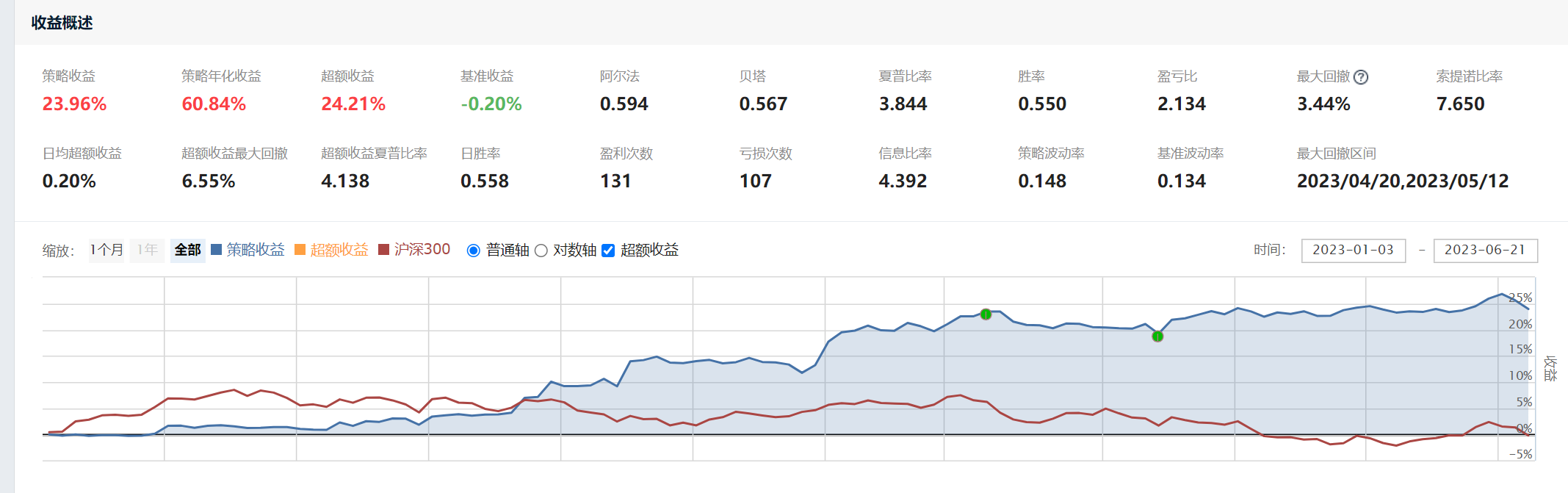Select the 普通轴 radio button
Viewport: 1568px width, 493px height.
[474, 251]
